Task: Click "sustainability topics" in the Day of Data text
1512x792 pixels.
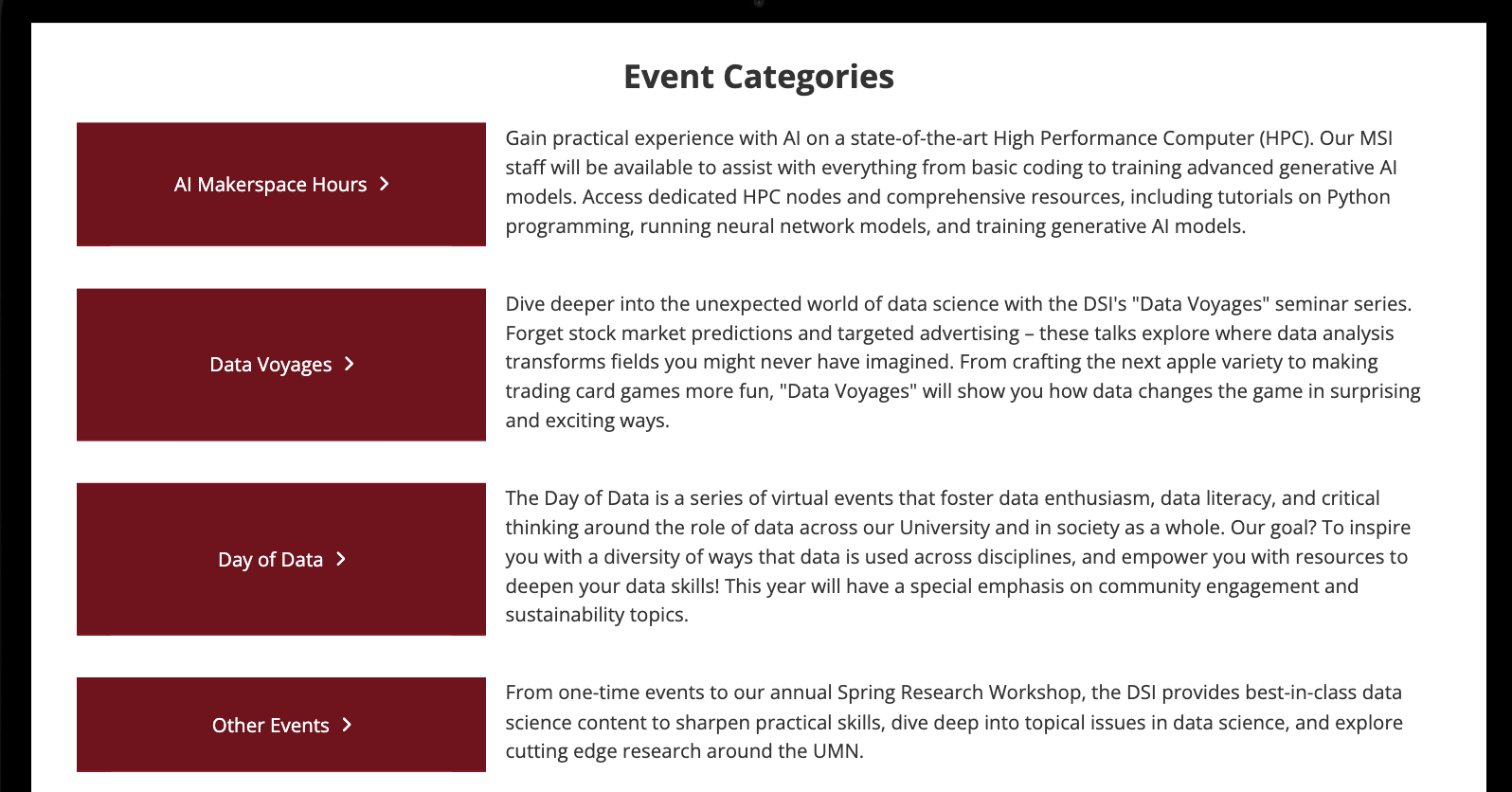Action: pos(595,615)
